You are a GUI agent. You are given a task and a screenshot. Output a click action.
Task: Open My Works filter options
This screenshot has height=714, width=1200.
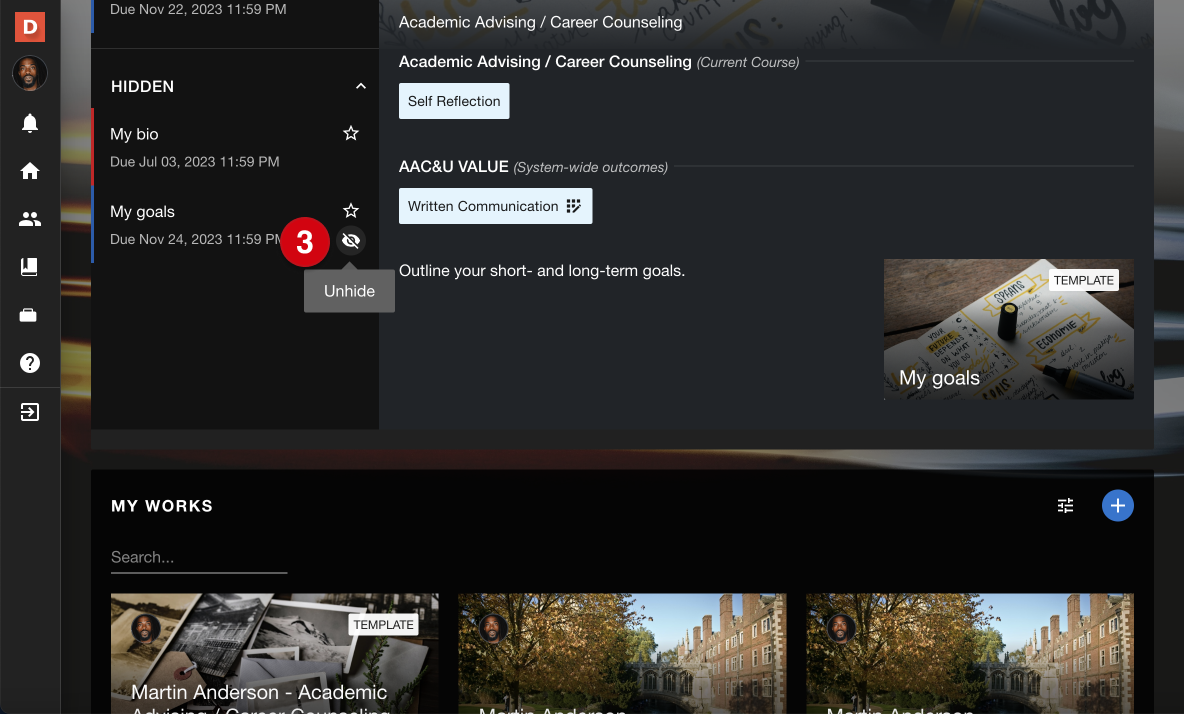tap(1066, 506)
